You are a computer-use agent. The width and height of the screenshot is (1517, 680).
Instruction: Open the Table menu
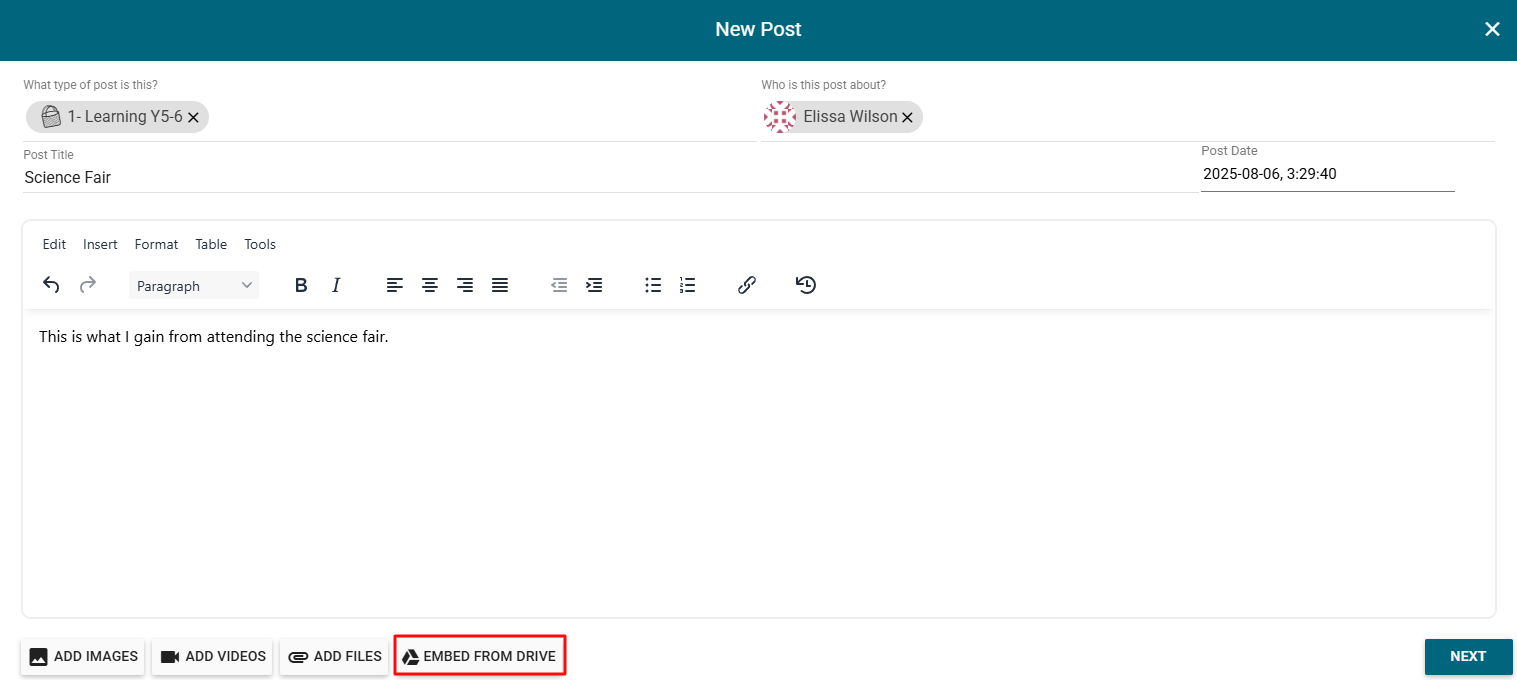pos(211,244)
